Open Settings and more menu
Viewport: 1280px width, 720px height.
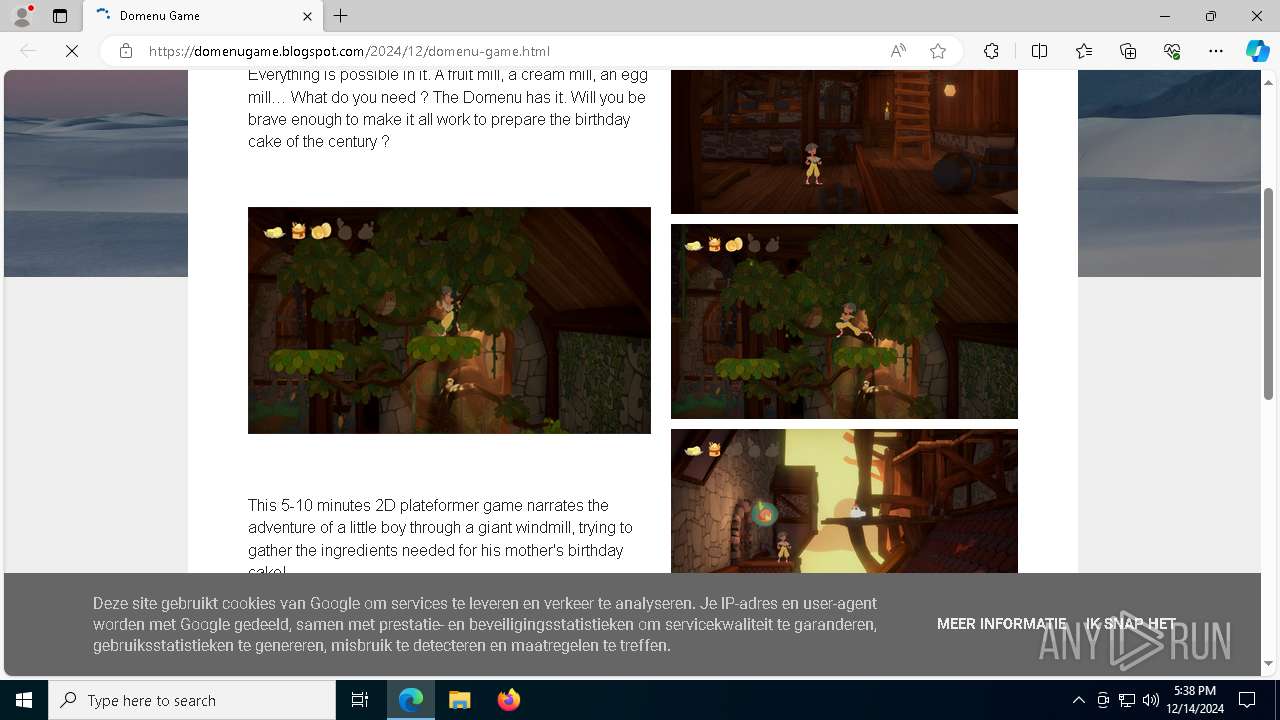pos(1216,51)
